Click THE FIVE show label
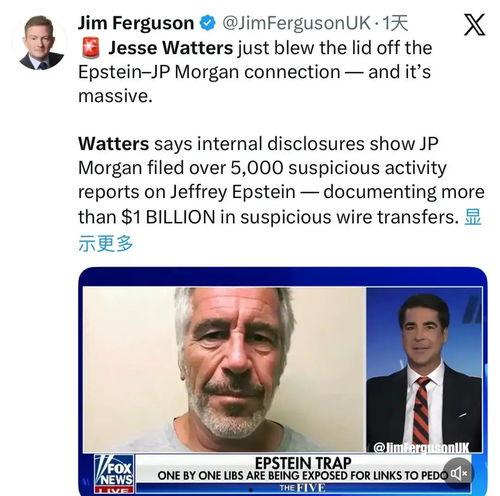 point(302,488)
